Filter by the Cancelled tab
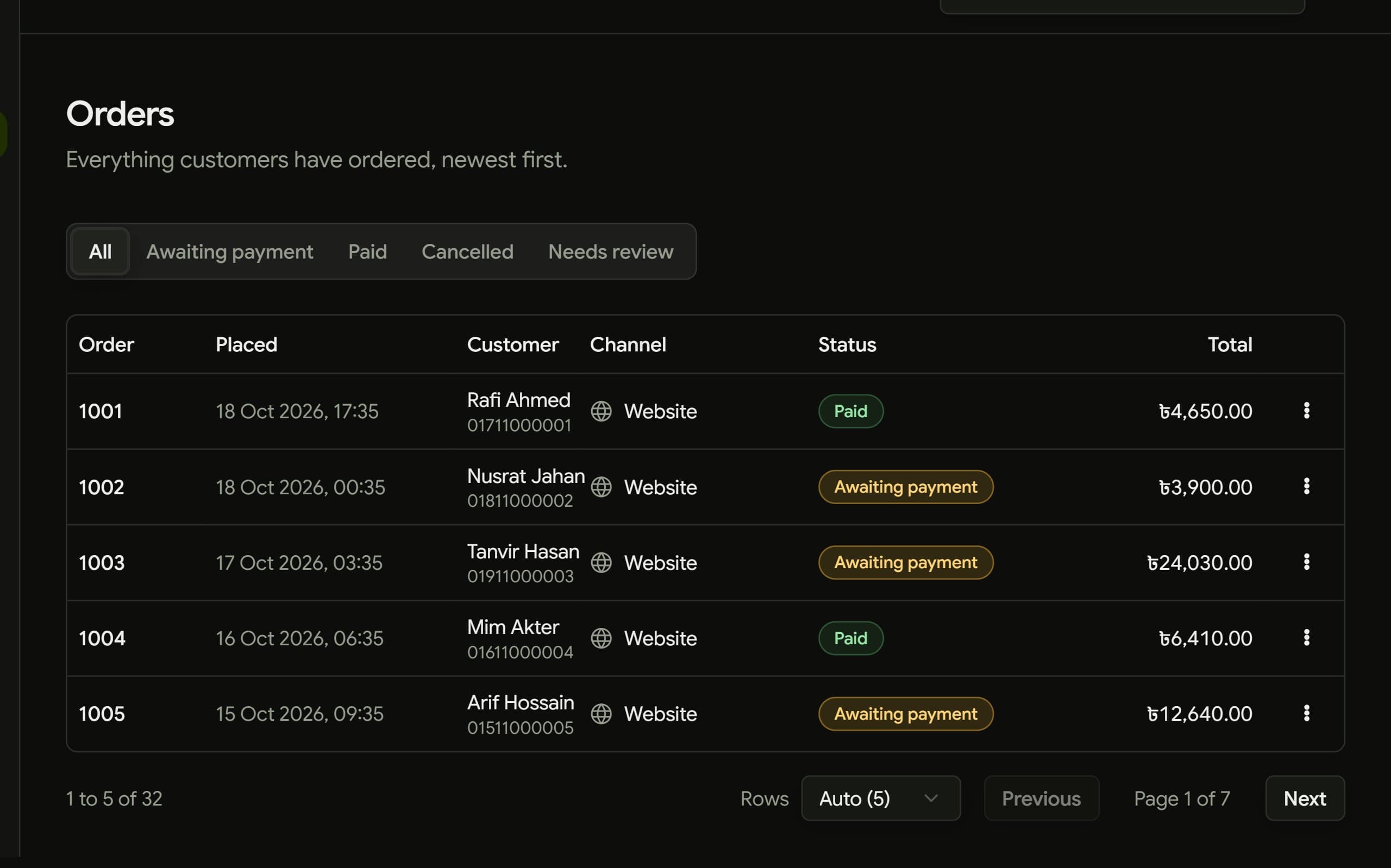 (x=467, y=251)
